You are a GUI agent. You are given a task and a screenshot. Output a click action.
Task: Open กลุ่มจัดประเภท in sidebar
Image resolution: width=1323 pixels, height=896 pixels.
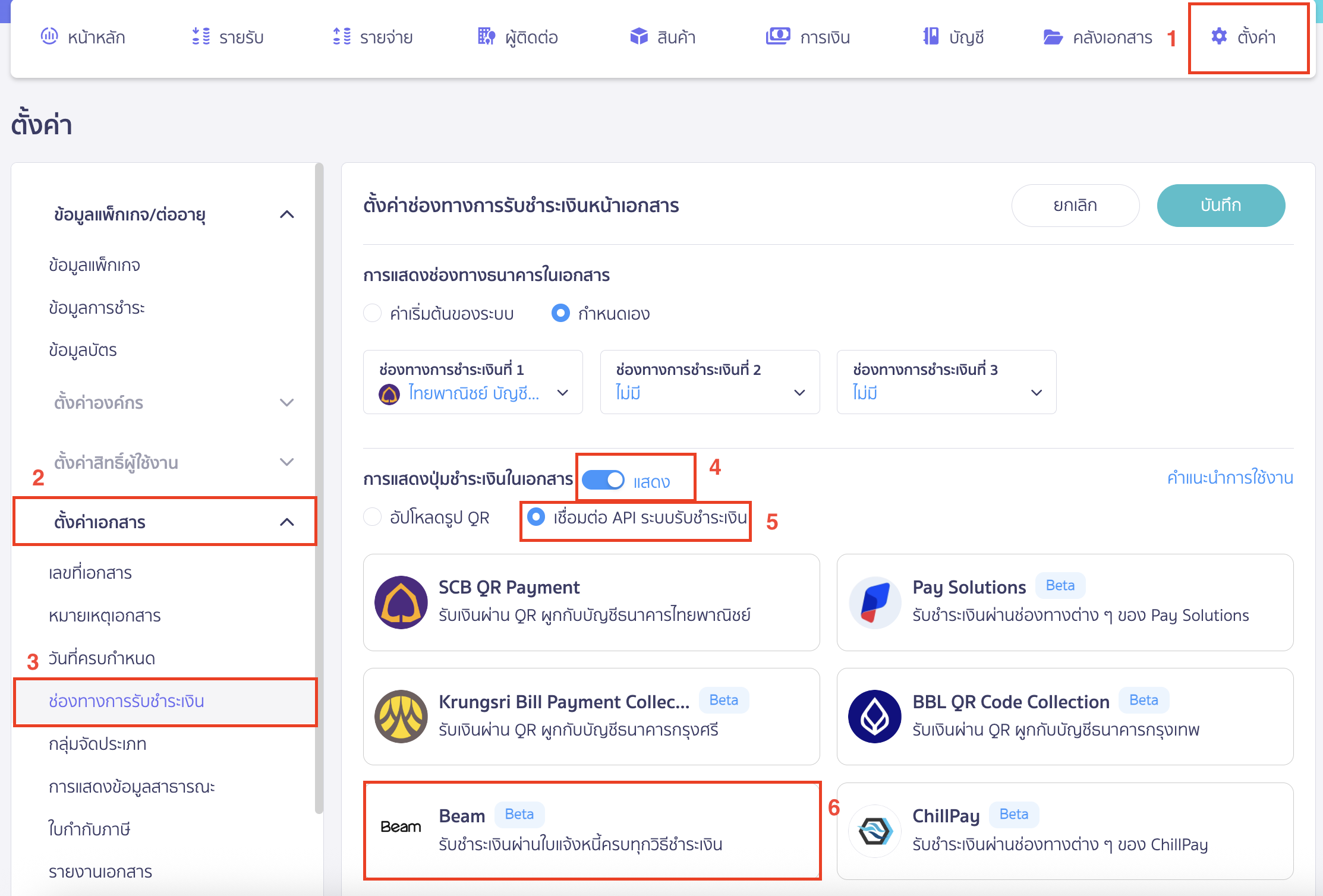click(97, 744)
